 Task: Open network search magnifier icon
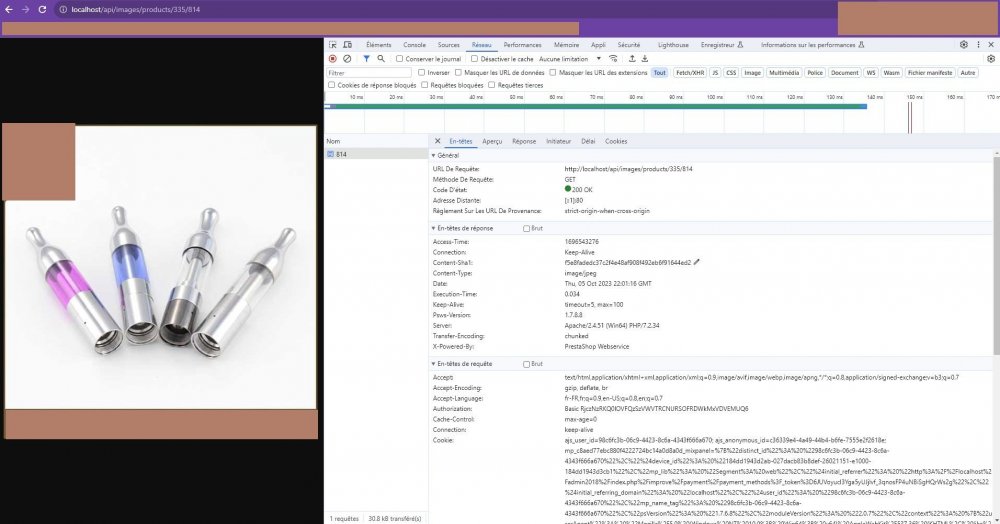[x=381, y=59]
